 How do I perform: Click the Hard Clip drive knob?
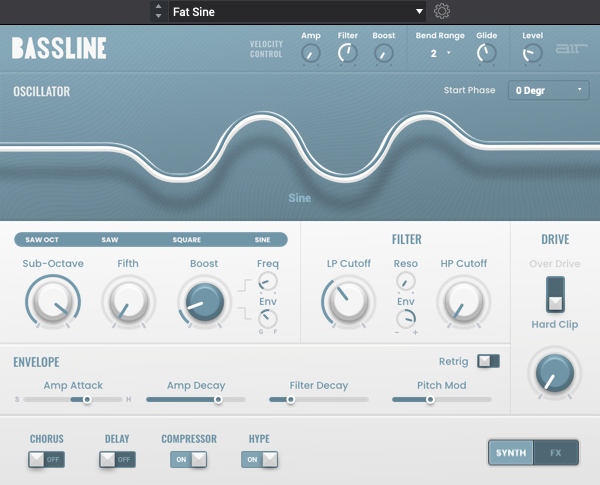(x=554, y=373)
